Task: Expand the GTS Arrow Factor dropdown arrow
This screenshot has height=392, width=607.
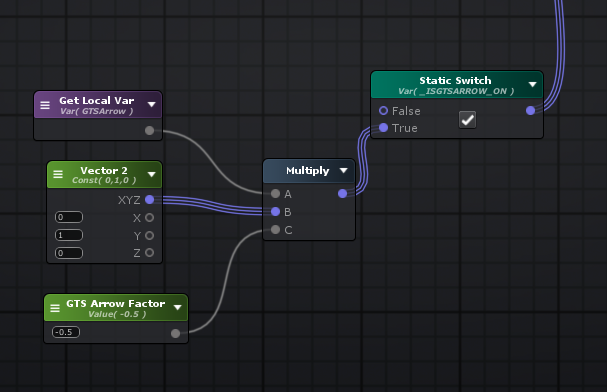Action: [177, 307]
